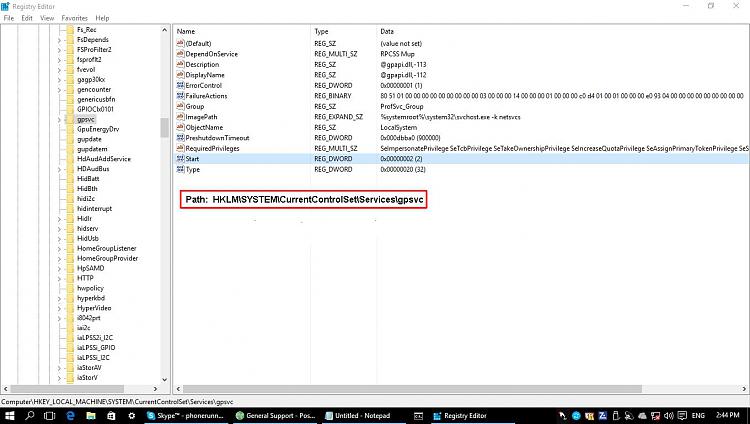
Task: Select the (Default) string value icon
Action: coord(180,43)
